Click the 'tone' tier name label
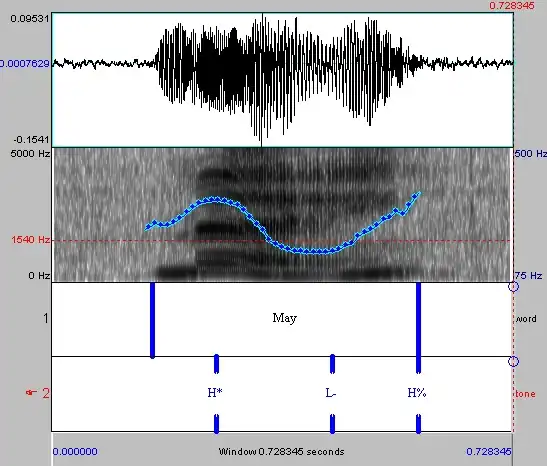This screenshot has height=466, width=547. click(x=525, y=394)
